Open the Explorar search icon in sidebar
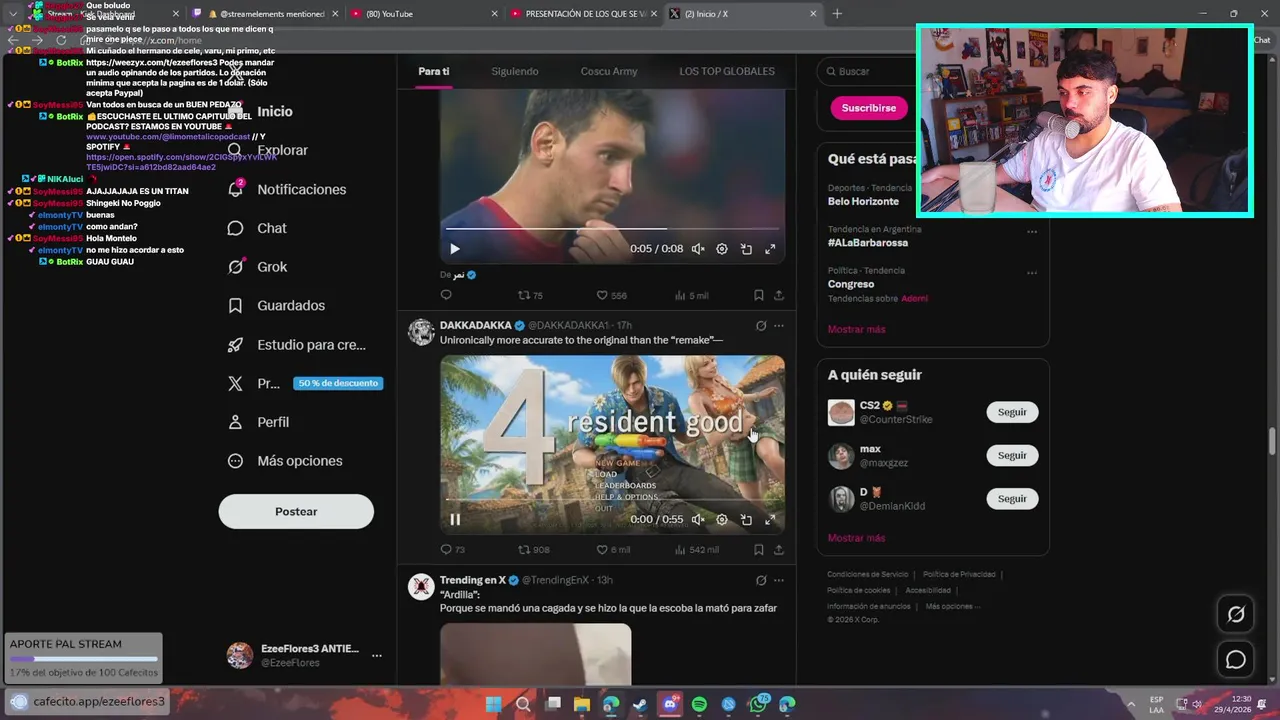1280x720 pixels. (235, 150)
